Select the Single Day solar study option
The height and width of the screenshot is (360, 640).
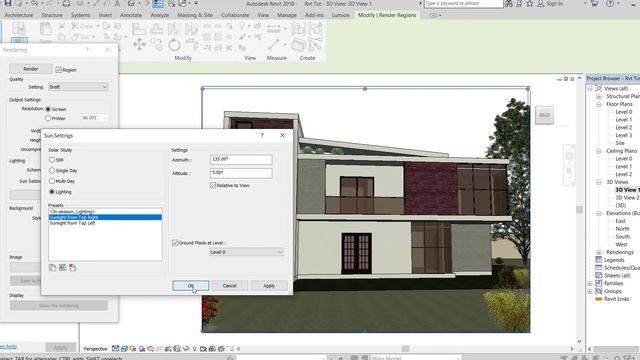tap(52, 171)
